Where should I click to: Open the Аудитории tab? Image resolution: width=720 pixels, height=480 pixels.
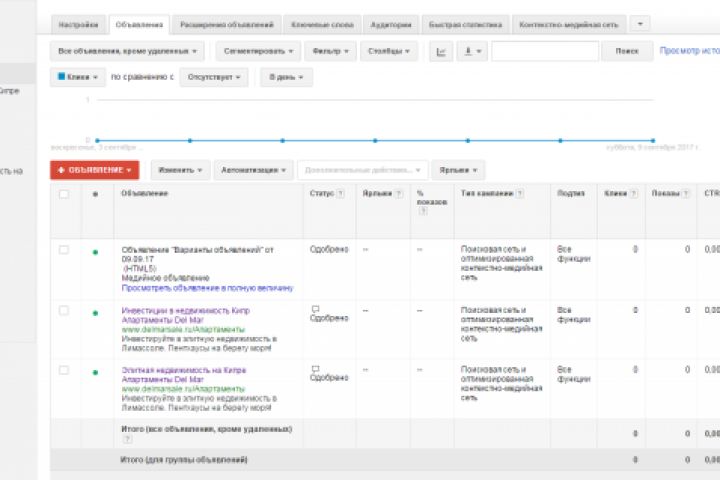[x=391, y=25]
